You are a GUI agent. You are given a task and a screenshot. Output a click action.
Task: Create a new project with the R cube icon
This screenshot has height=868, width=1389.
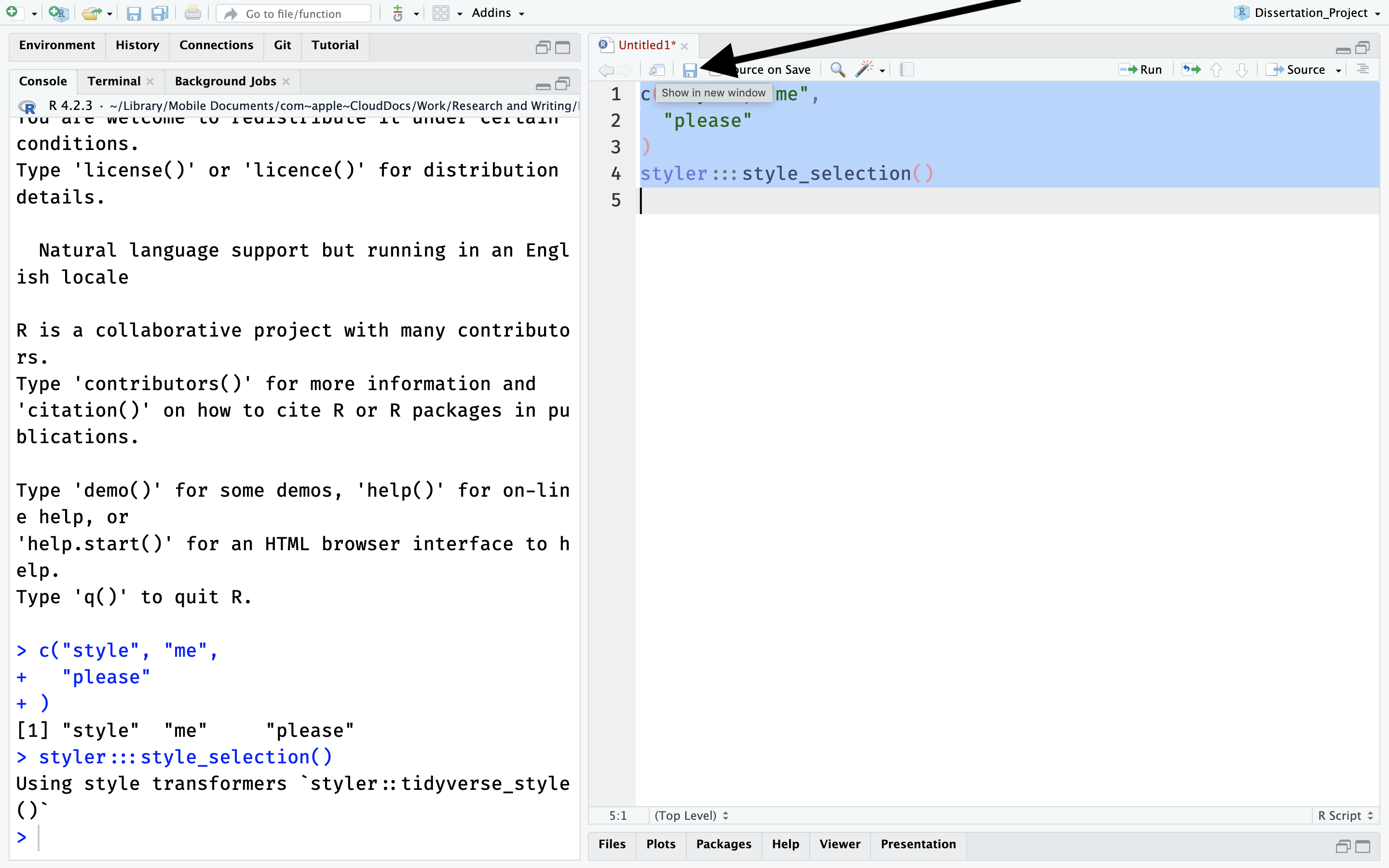[58, 13]
